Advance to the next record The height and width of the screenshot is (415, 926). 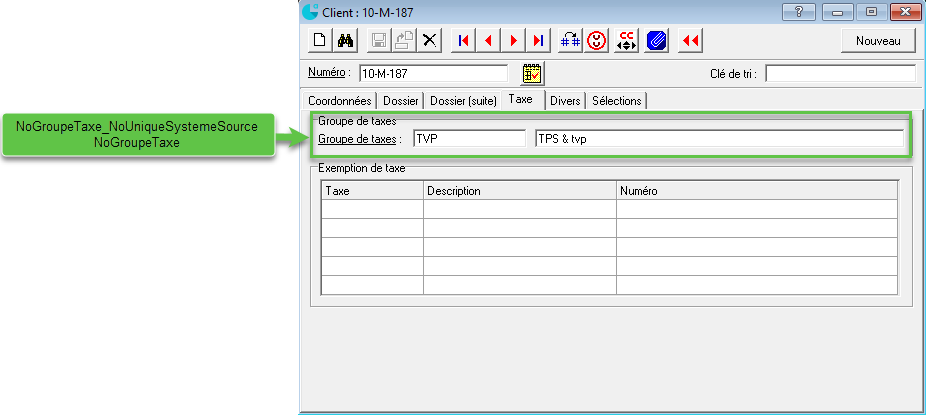pyautogui.click(x=514, y=41)
